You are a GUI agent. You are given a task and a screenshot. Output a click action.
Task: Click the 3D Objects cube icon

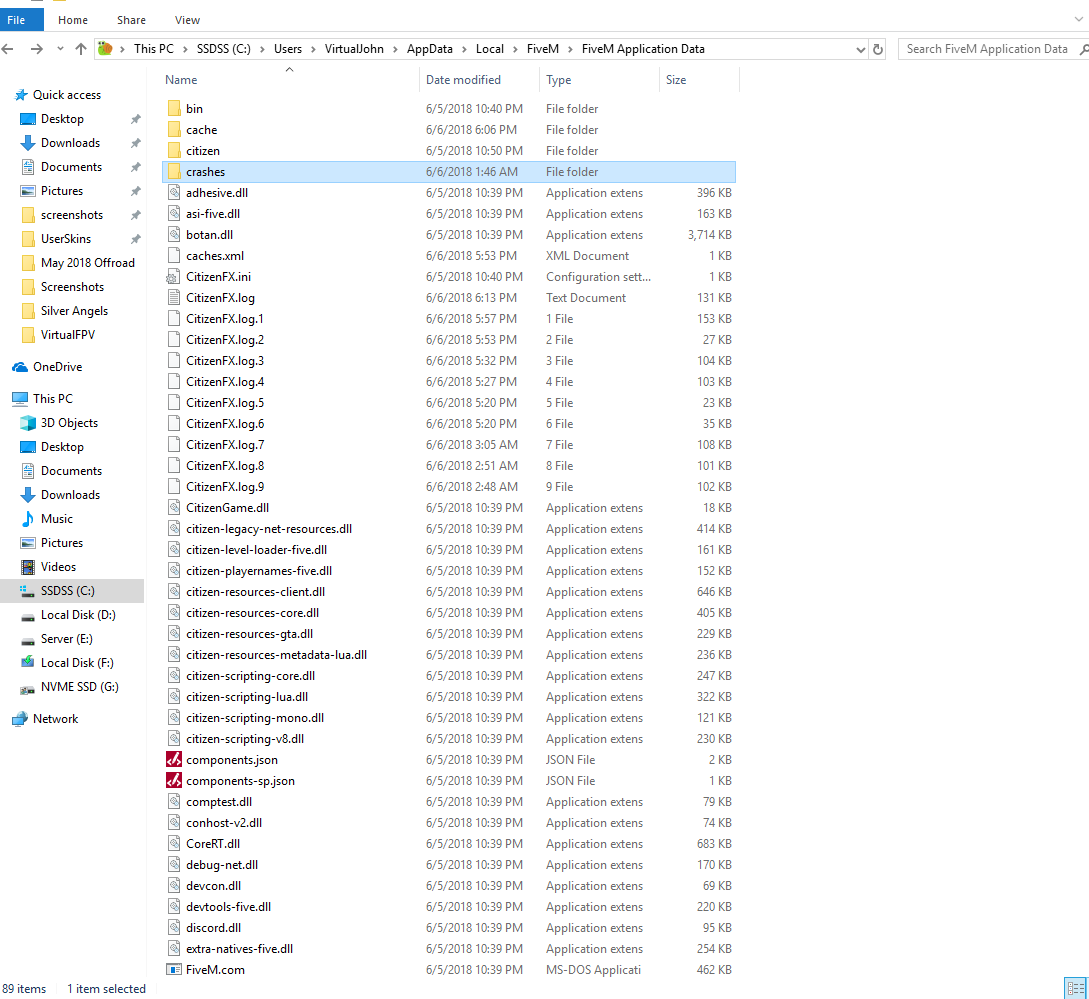coord(28,422)
